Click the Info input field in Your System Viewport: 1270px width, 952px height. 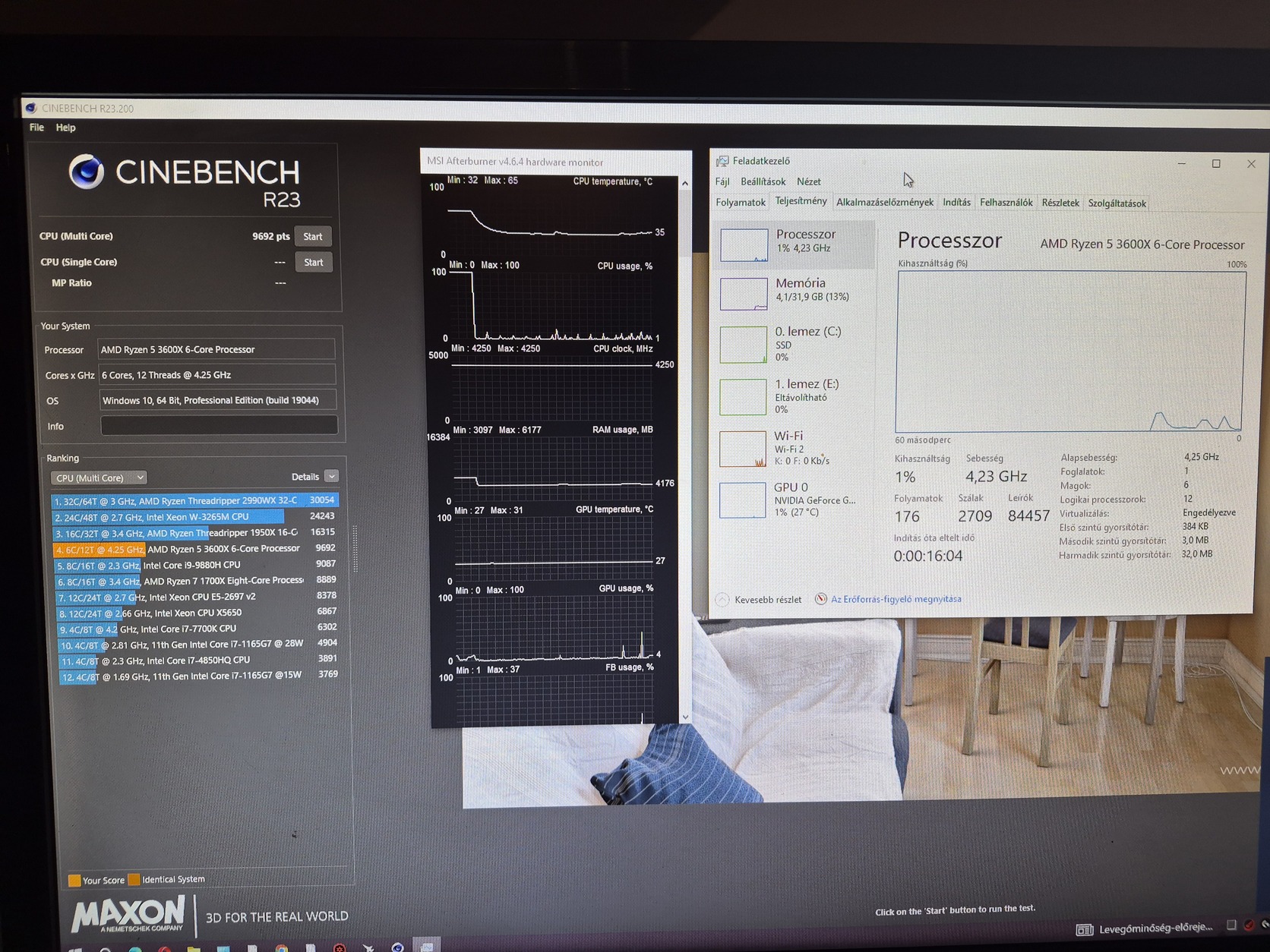coord(220,425)
